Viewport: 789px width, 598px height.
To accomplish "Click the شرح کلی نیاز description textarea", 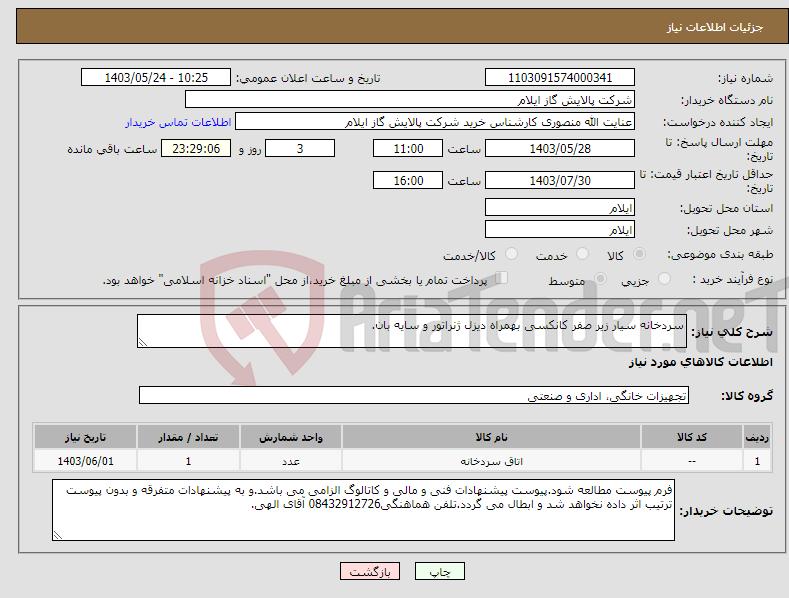I will tap(412, 331).
